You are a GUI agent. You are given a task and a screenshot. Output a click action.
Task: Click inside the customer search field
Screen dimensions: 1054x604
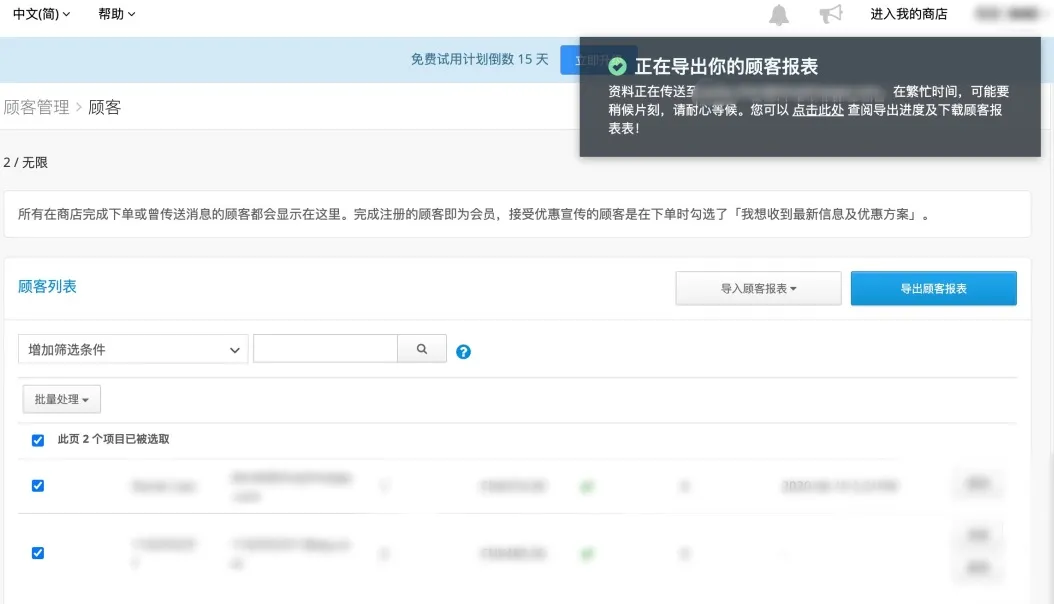325,348
